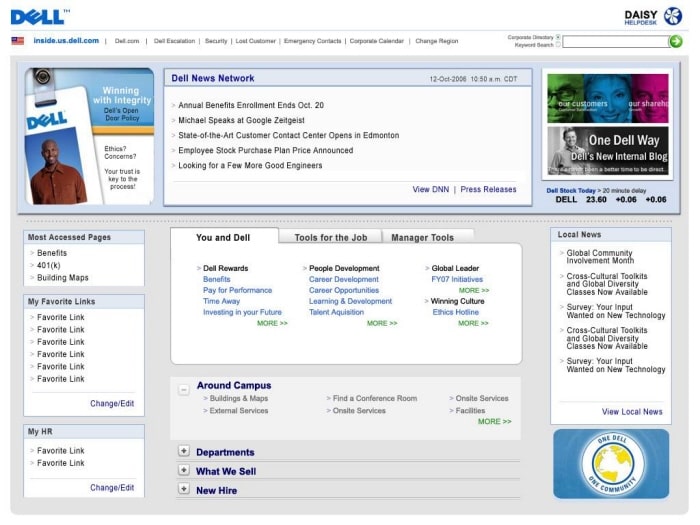Open Lost Customer link in navigation

click(255, 41)
